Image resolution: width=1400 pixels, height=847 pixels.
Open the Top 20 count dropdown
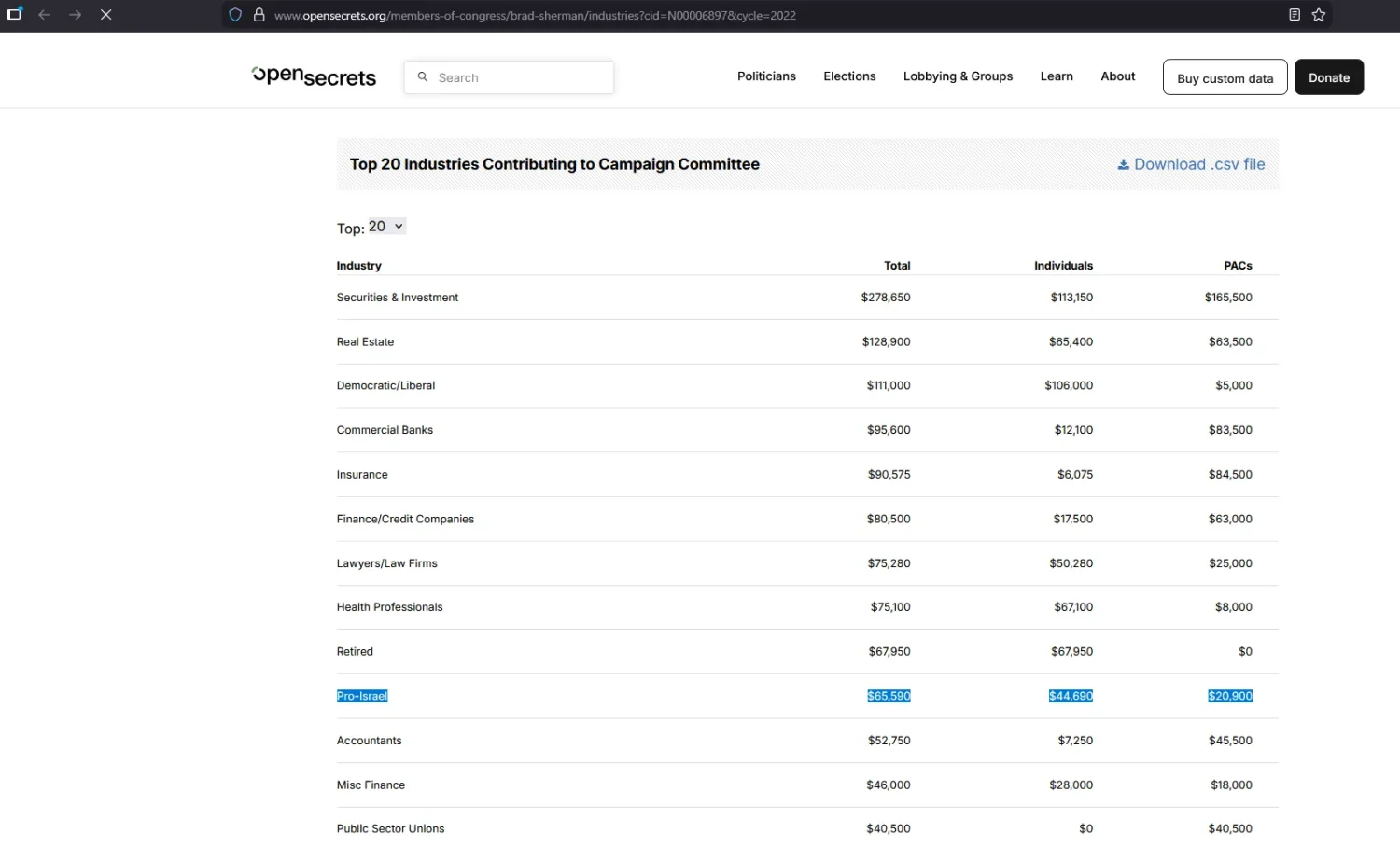tap(386, 227)
